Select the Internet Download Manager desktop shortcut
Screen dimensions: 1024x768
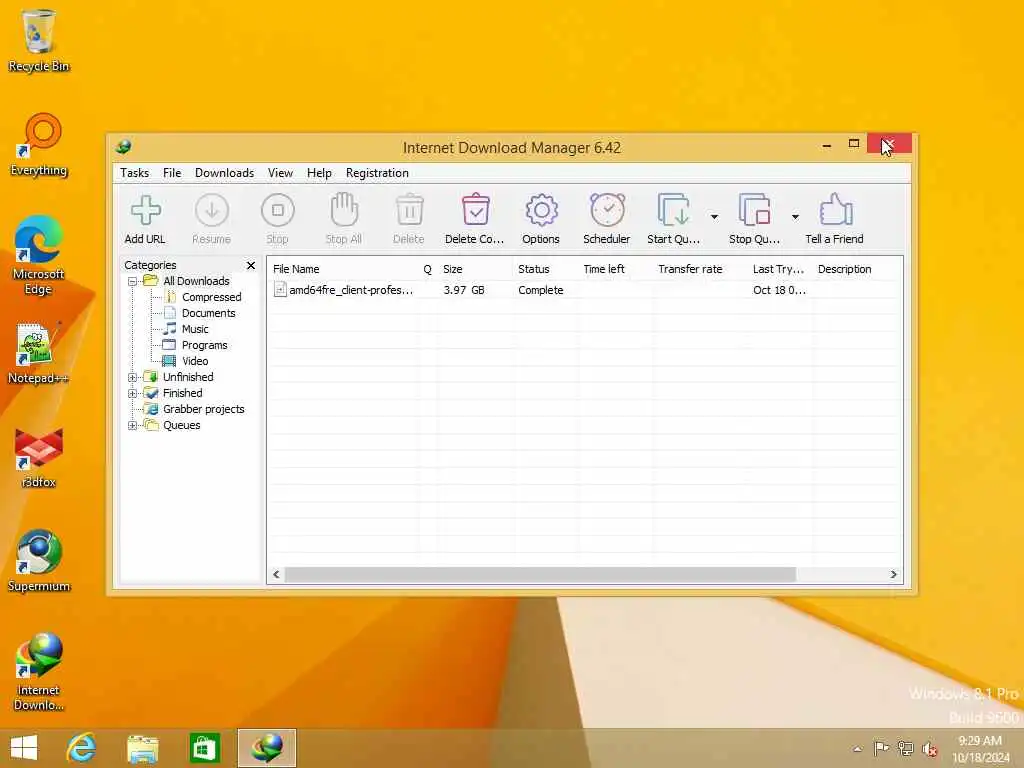coord(39,672)
